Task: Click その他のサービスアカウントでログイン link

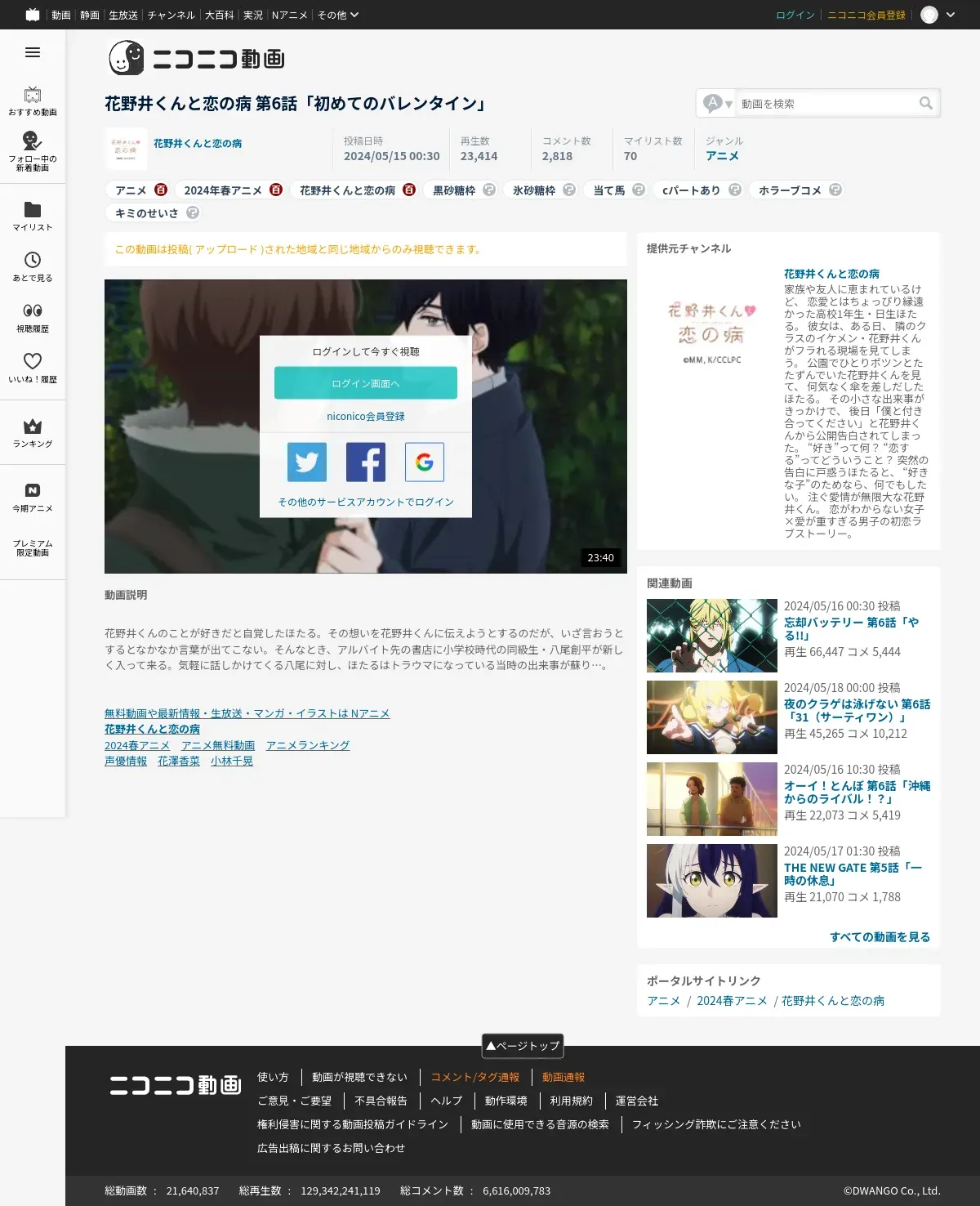Action: pos(366,502)
